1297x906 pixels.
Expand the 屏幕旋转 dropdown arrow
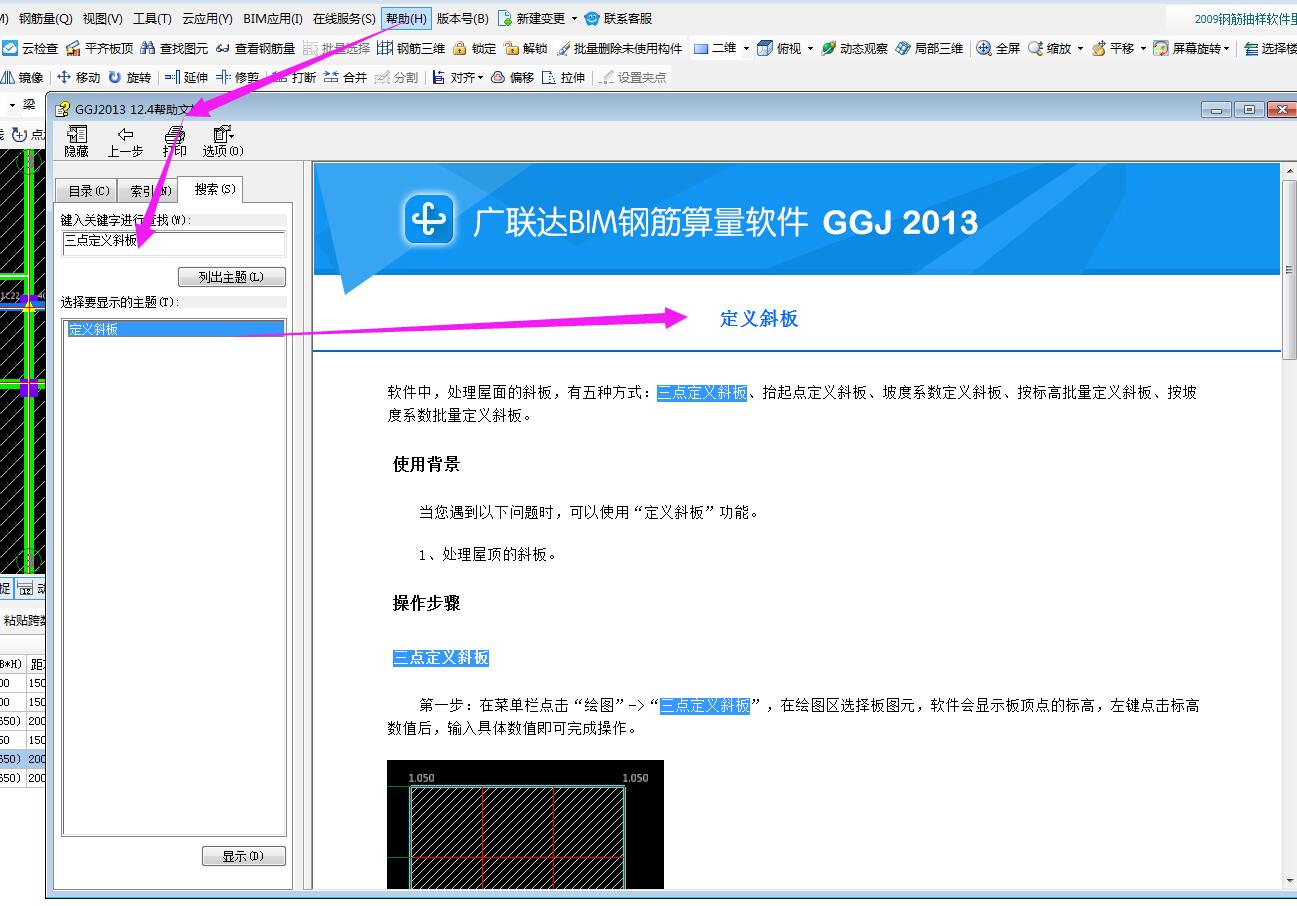[x=1228, y=48]
